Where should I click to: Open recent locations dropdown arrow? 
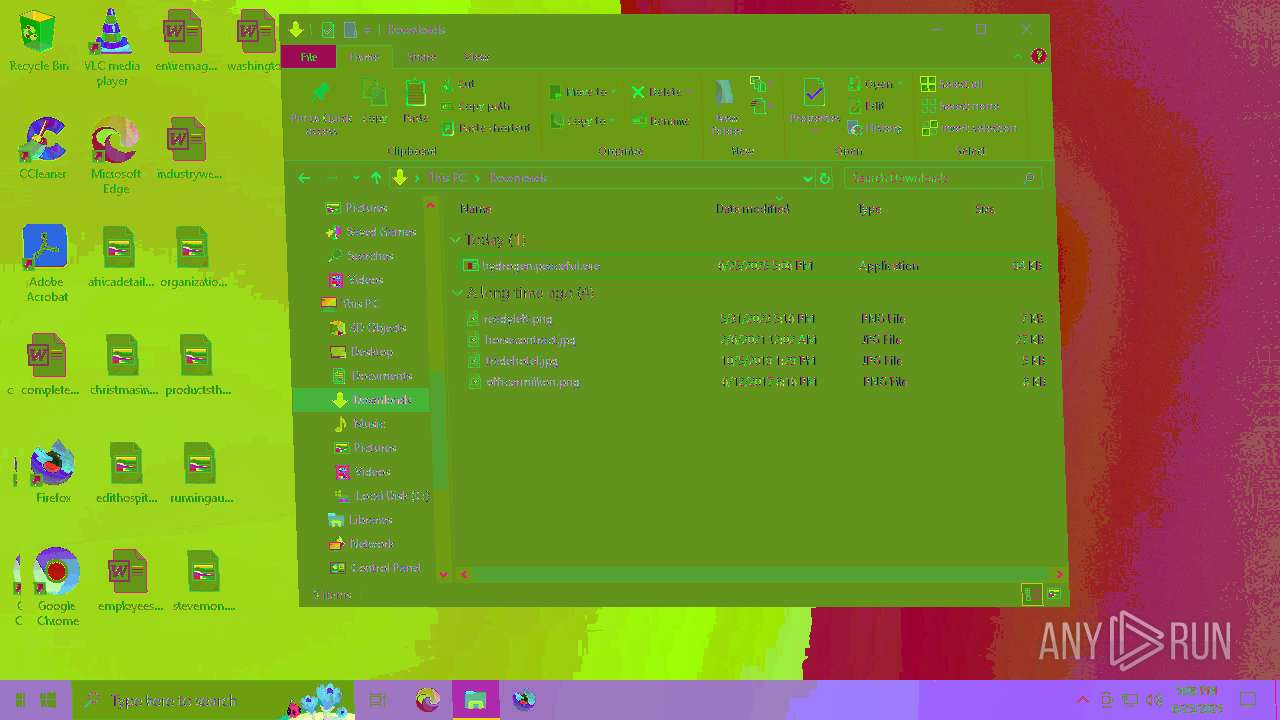point(356,178)
